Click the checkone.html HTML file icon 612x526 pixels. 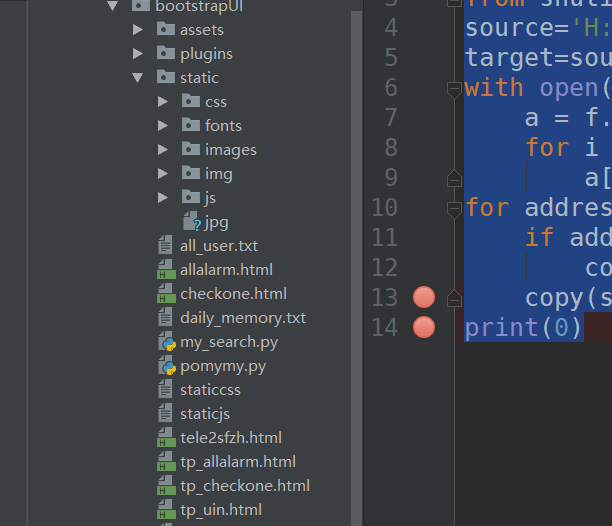tap(166, 293)
